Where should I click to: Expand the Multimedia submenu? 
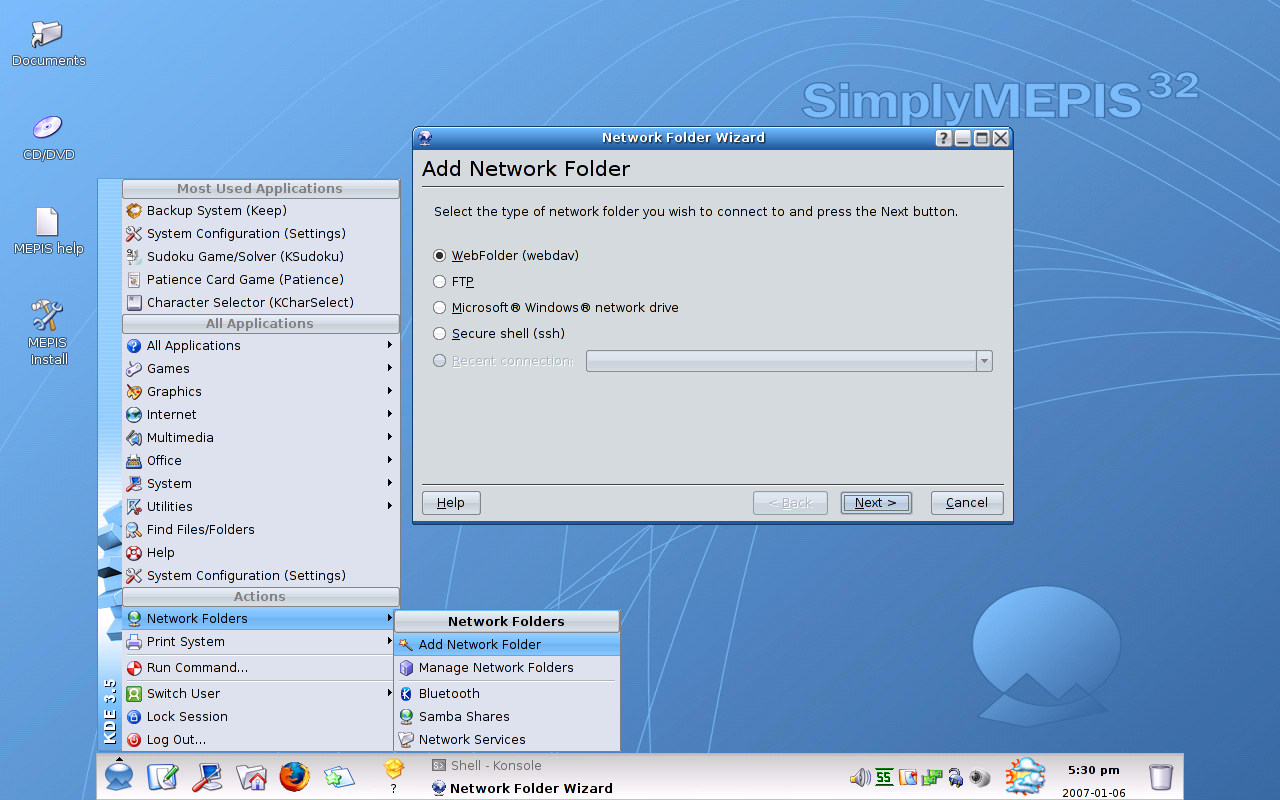tap(260, 438)
